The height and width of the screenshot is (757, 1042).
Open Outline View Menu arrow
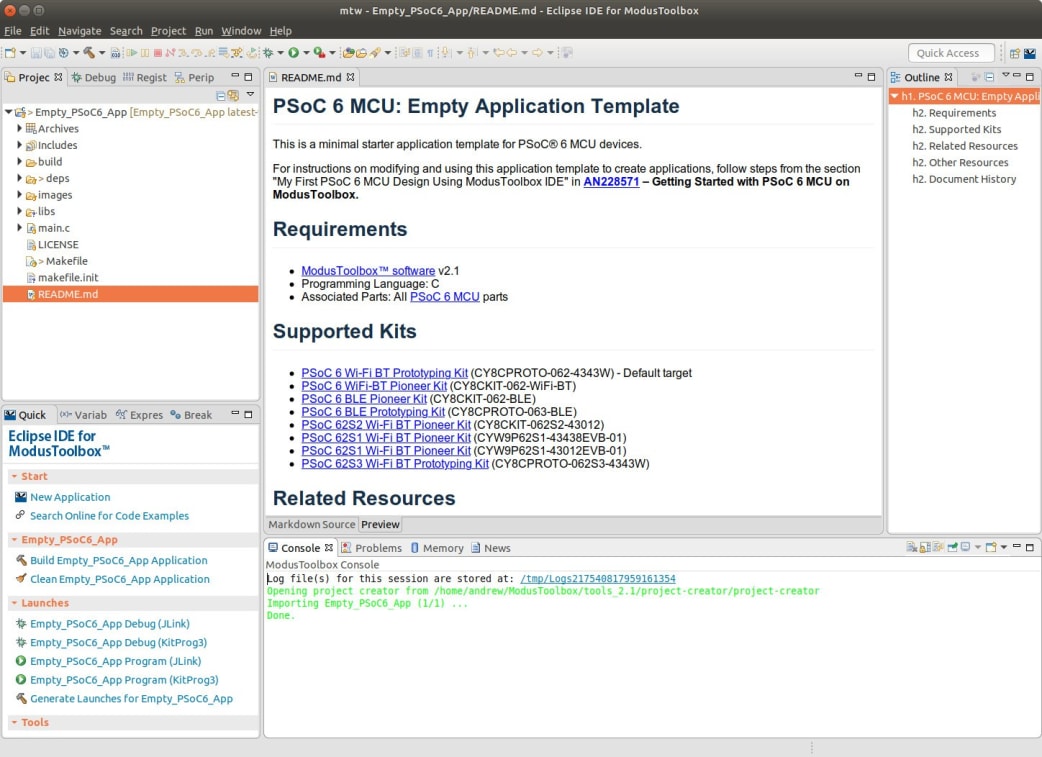click(x=1005, y=76)
